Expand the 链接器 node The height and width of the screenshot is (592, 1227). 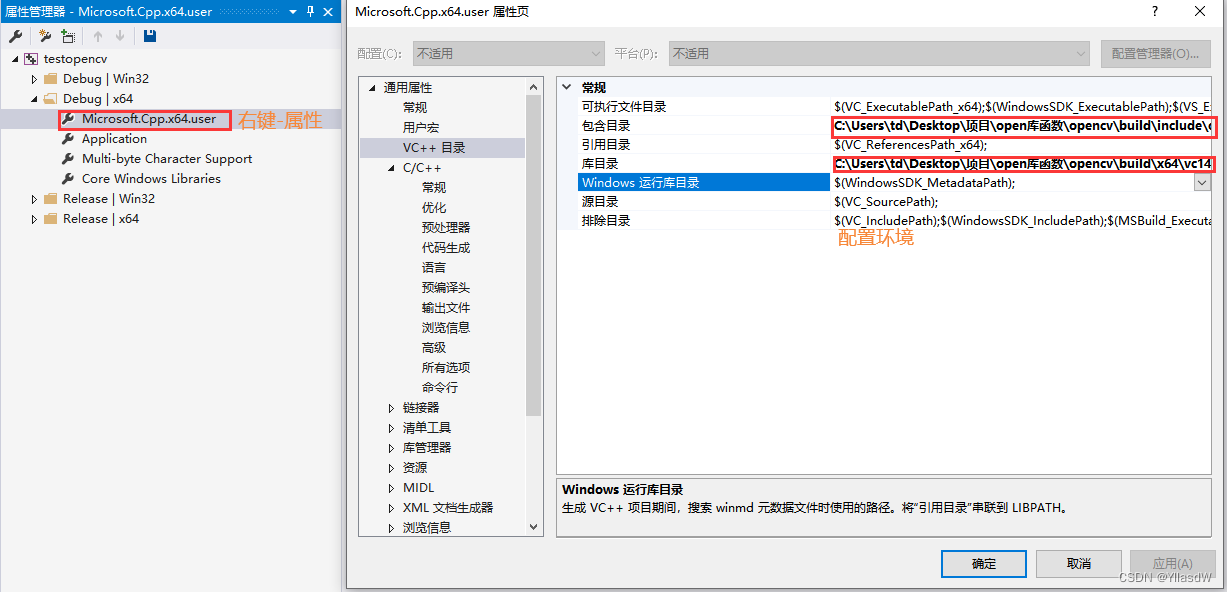[392, 408]
